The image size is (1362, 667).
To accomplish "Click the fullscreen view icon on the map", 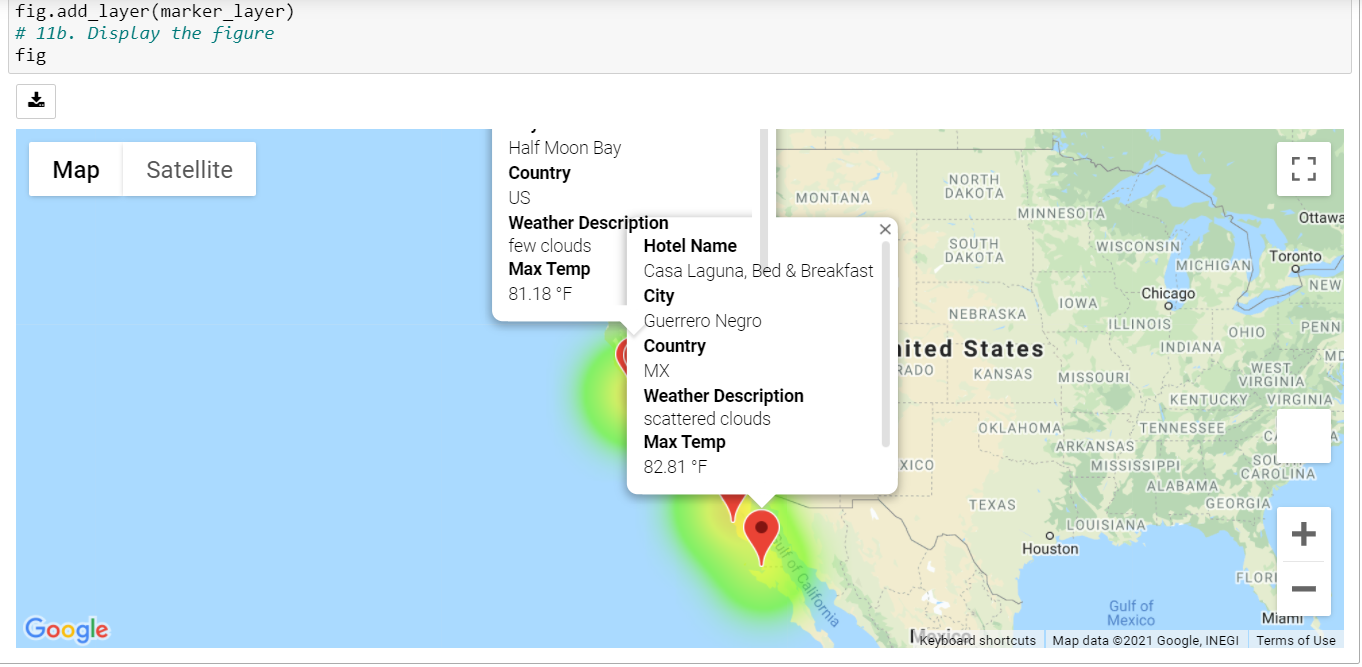I will click(1303, 169).
